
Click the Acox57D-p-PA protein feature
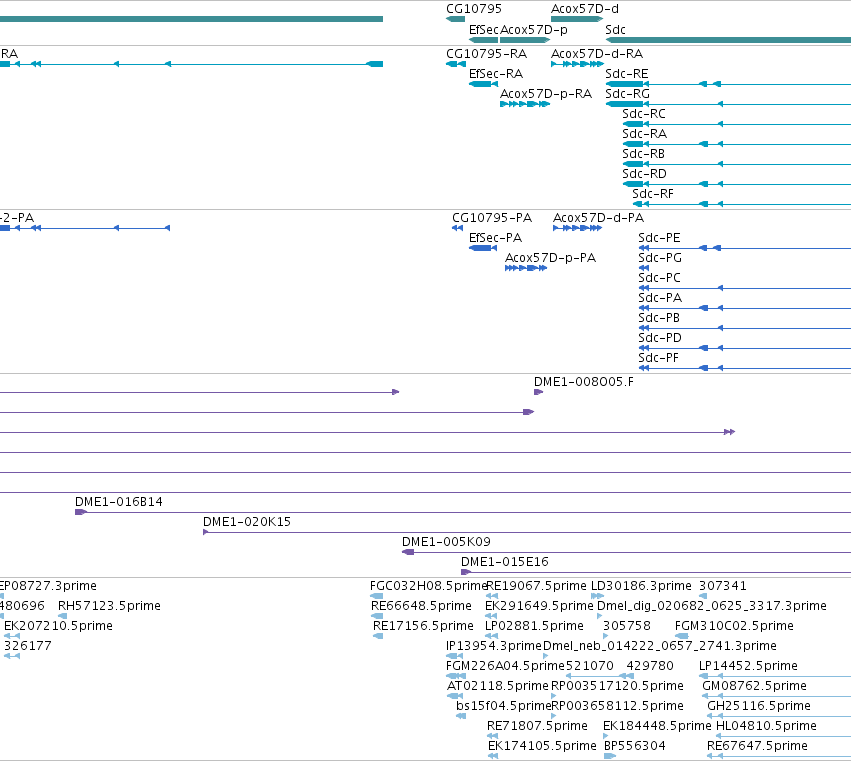[x=525, y=268]
